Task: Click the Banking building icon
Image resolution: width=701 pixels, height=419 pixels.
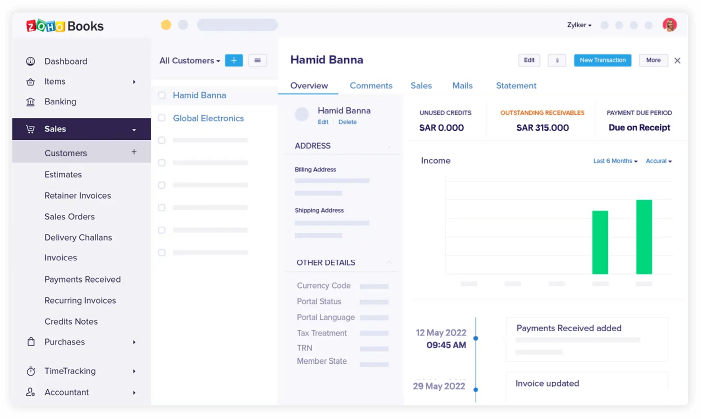Action: point(30,102)
